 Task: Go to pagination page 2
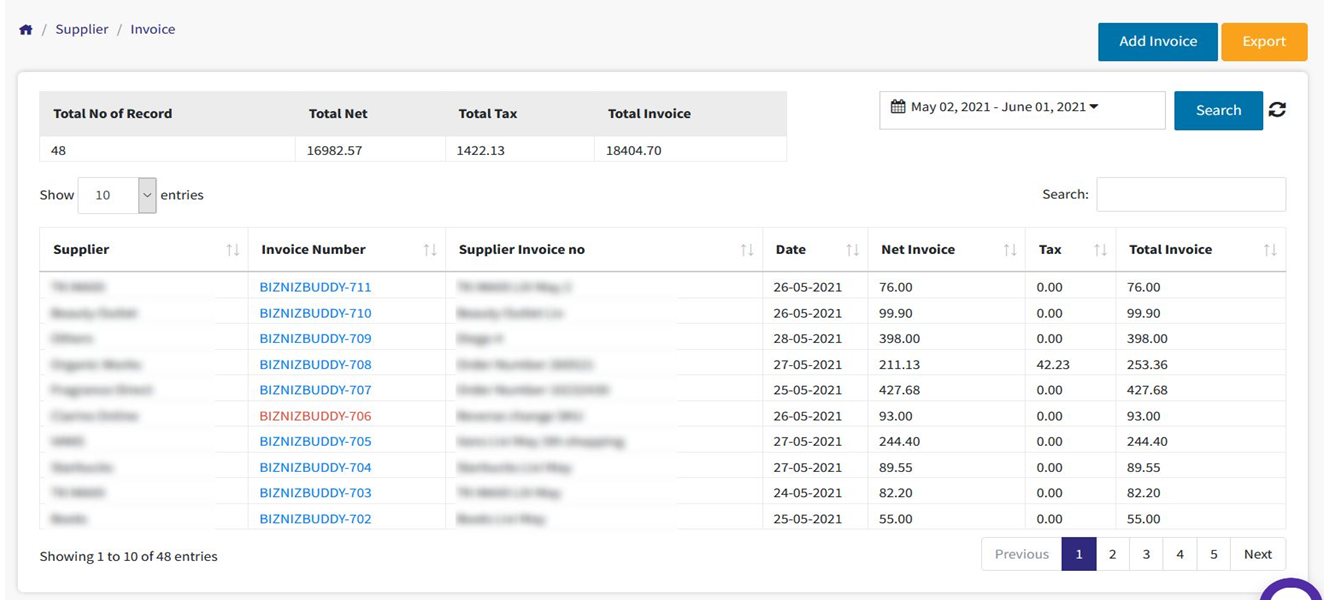coord(1112,554)
